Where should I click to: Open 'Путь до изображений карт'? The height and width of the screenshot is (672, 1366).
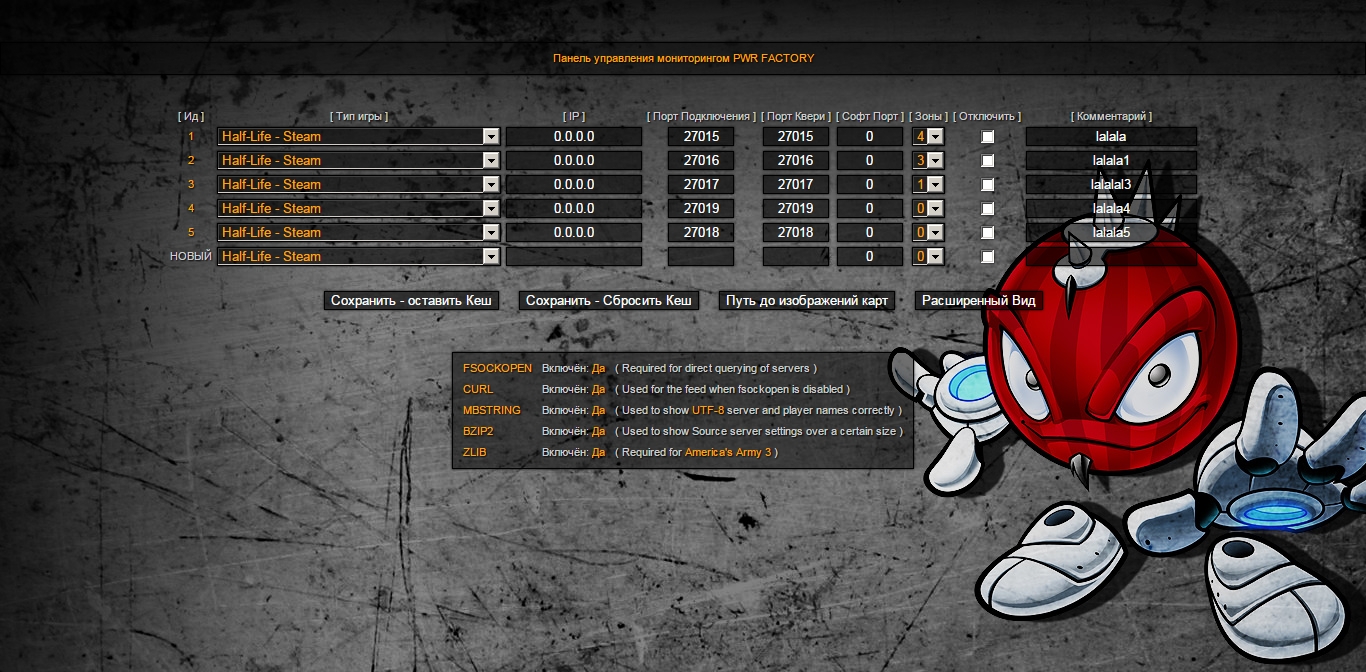click(x=807, y=301)
